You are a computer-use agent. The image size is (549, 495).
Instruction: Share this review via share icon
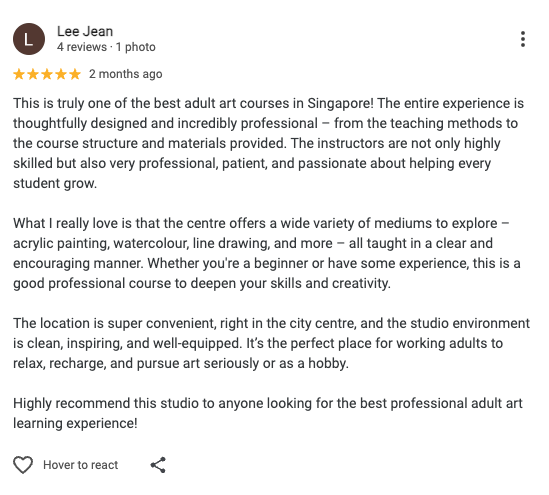[x=158, y=465]
